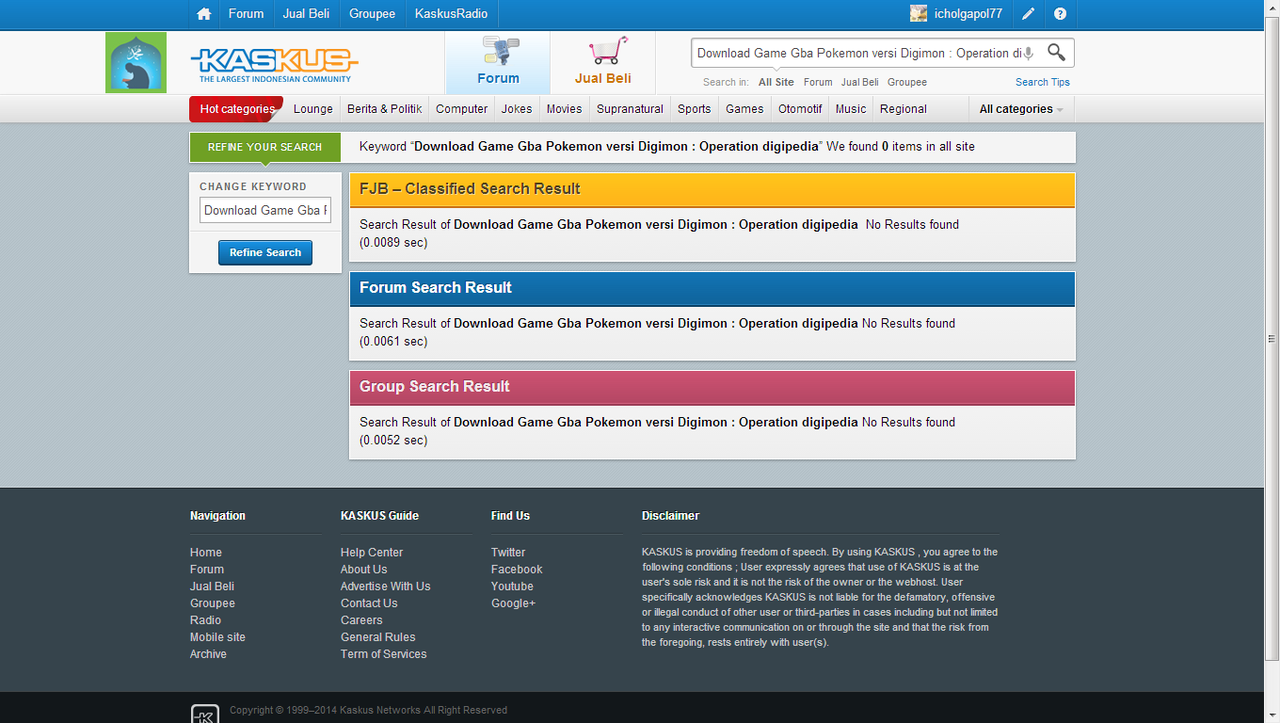Screen dimensions: 1280x723
Task: Open the green mosque banner thumbnail
Action: (136, 62)
